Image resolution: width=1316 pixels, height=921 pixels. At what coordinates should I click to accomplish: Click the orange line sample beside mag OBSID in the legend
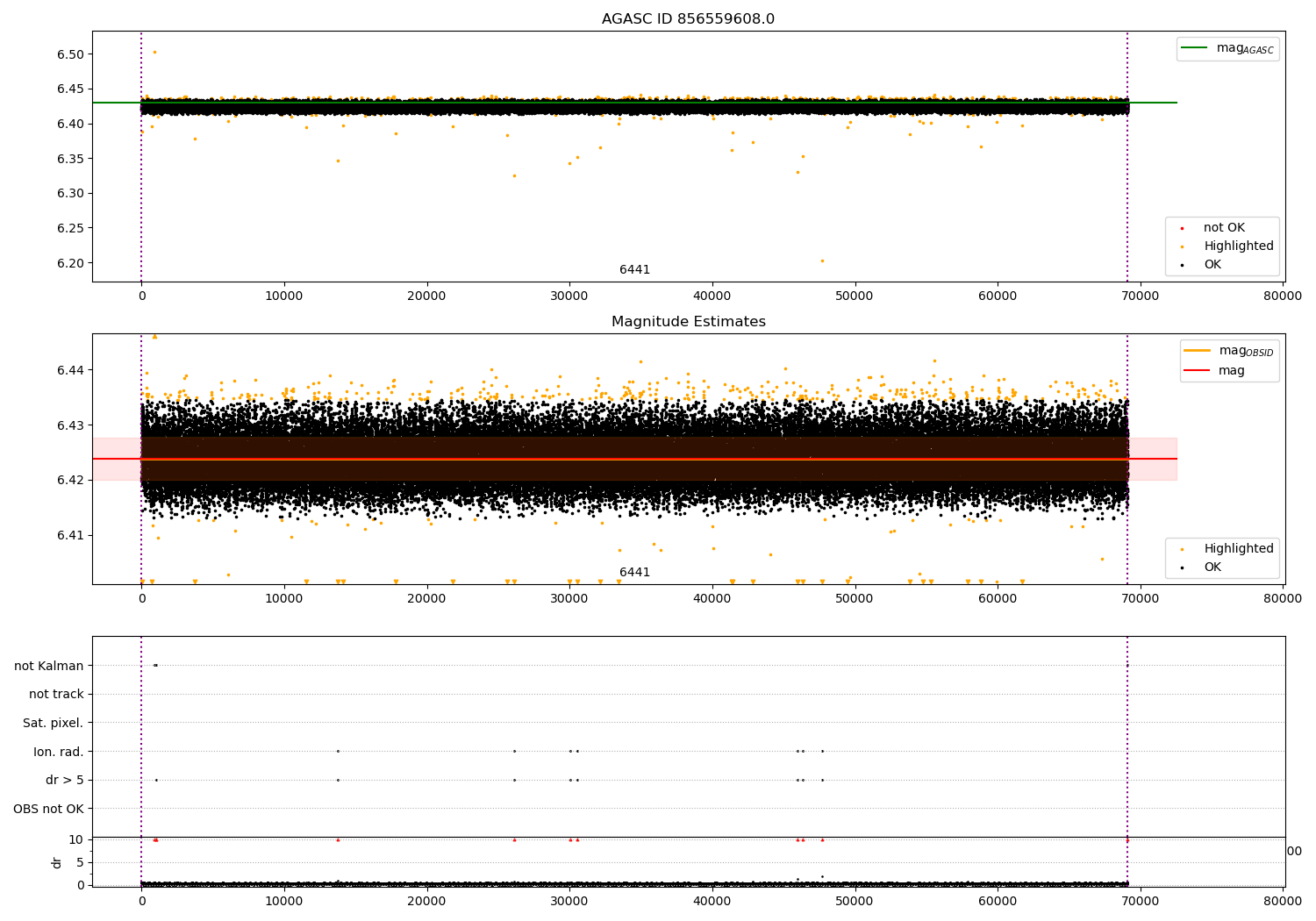1197,351
